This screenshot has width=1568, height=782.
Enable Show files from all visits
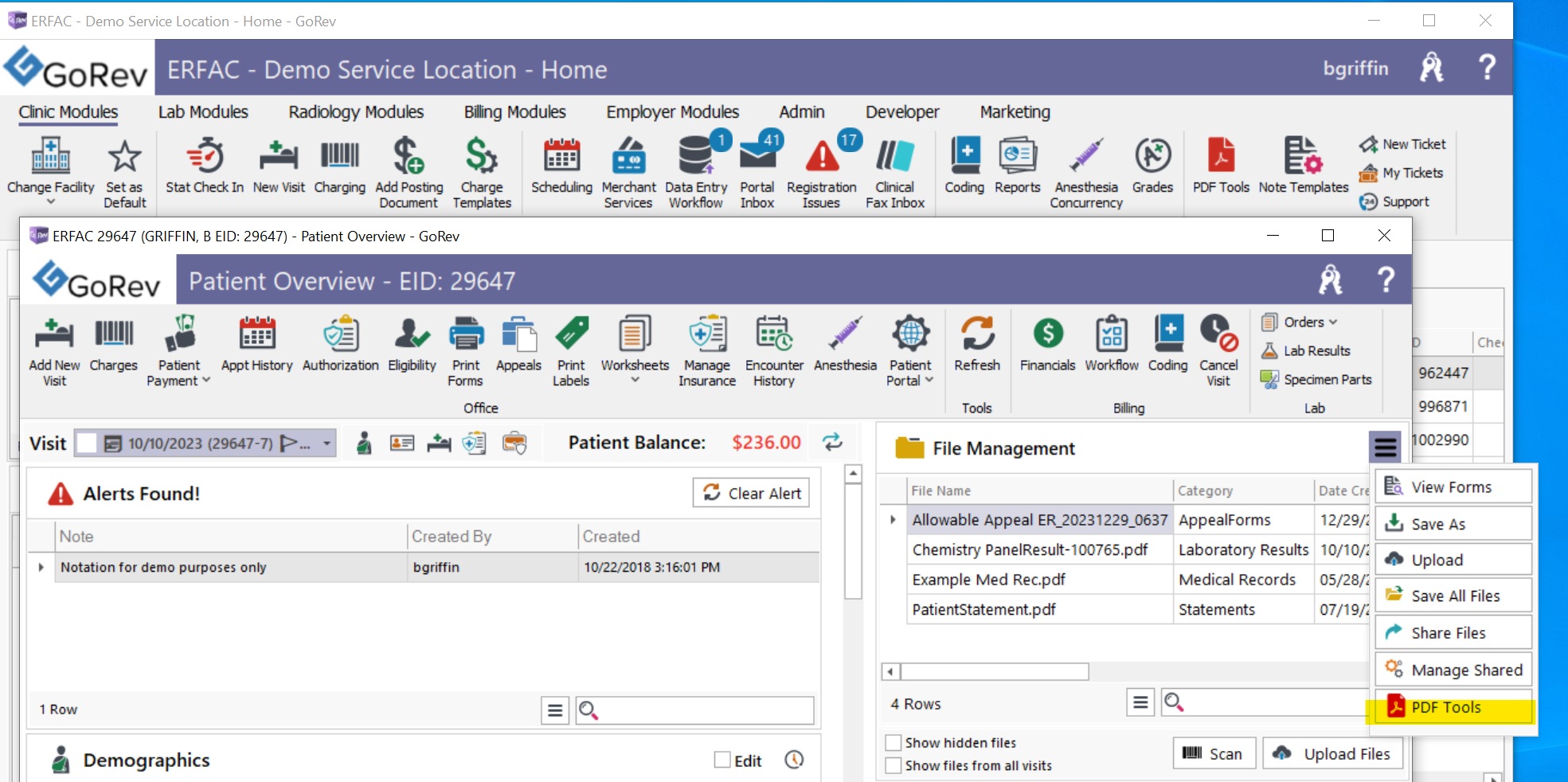pyautogui.click(x=893, y=765)
